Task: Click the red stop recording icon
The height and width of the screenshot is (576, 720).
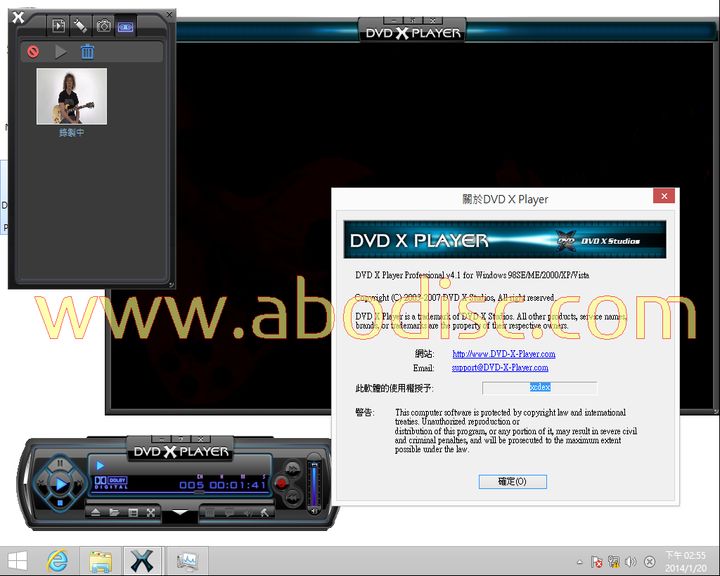Action: coord(33,52)
